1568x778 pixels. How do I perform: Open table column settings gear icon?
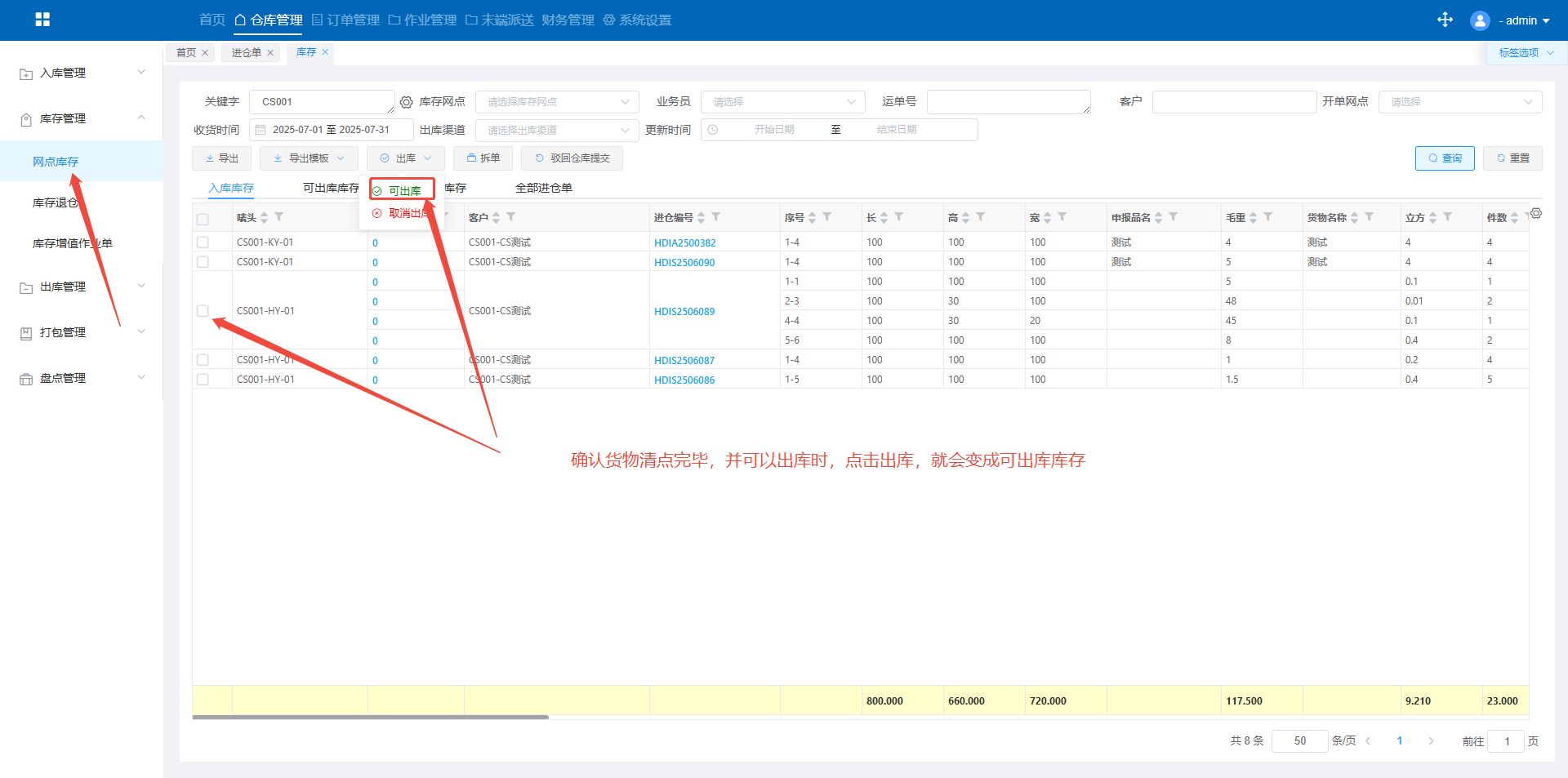point(1536,213)
